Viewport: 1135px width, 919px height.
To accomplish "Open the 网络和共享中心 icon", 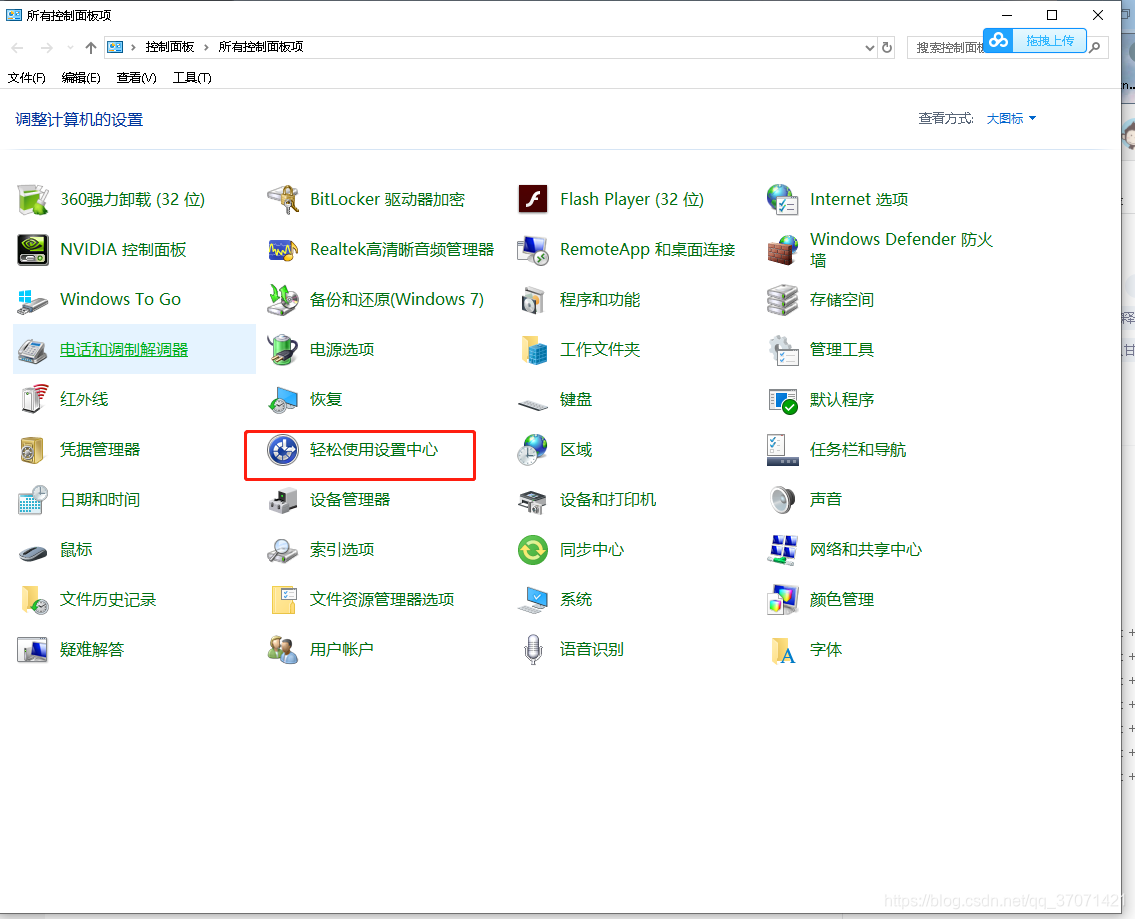I will 782,550.
